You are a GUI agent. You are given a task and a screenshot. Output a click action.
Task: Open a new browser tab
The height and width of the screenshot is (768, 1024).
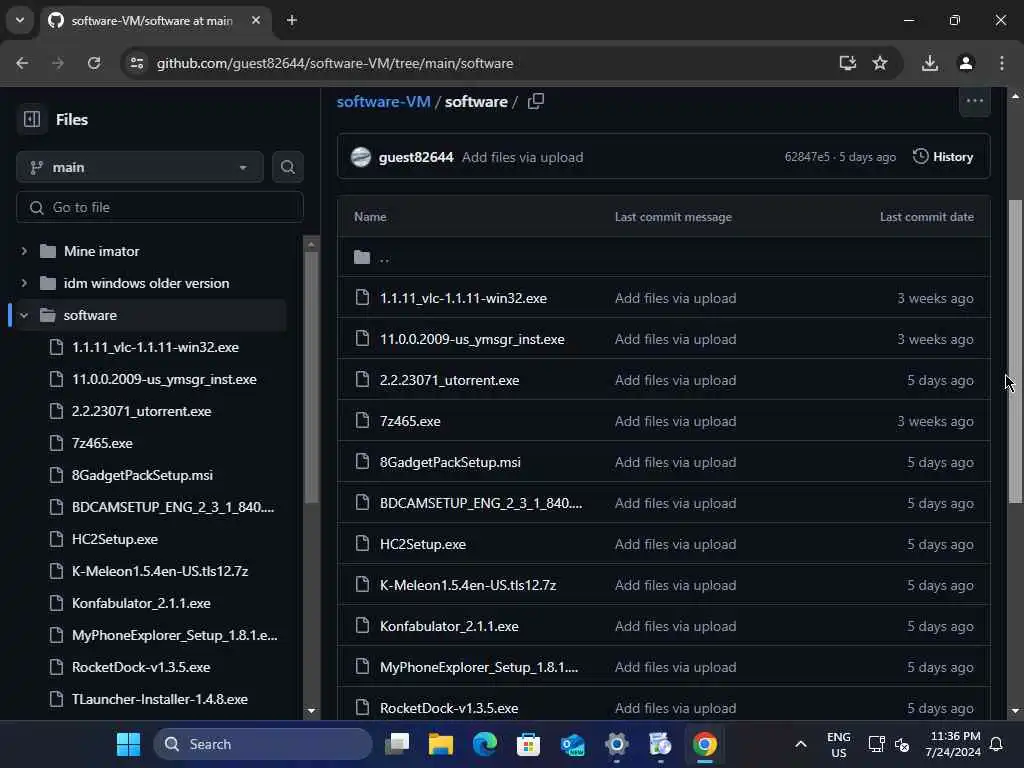coord(292,20)
